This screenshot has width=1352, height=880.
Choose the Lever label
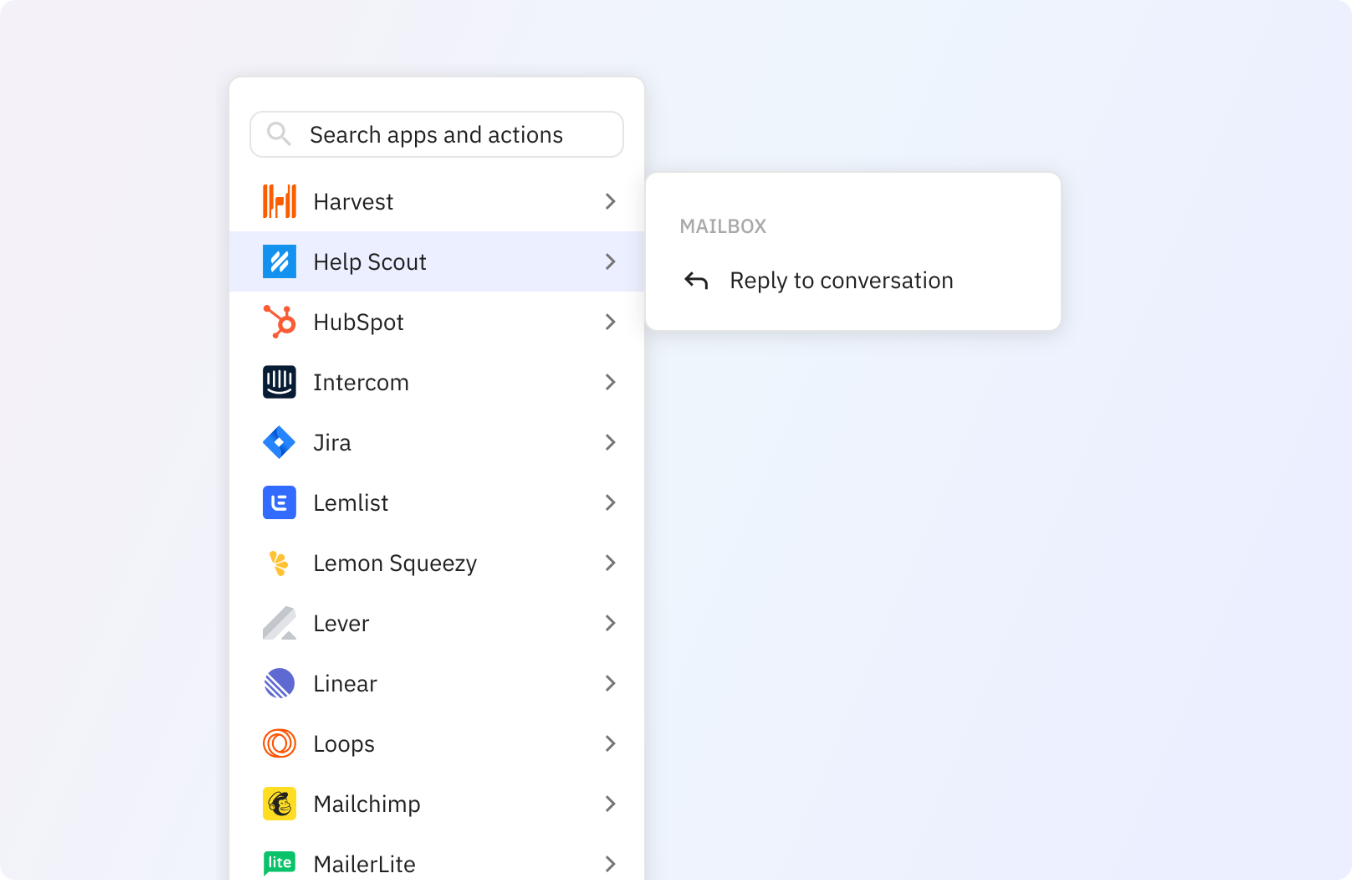point(341,623)
